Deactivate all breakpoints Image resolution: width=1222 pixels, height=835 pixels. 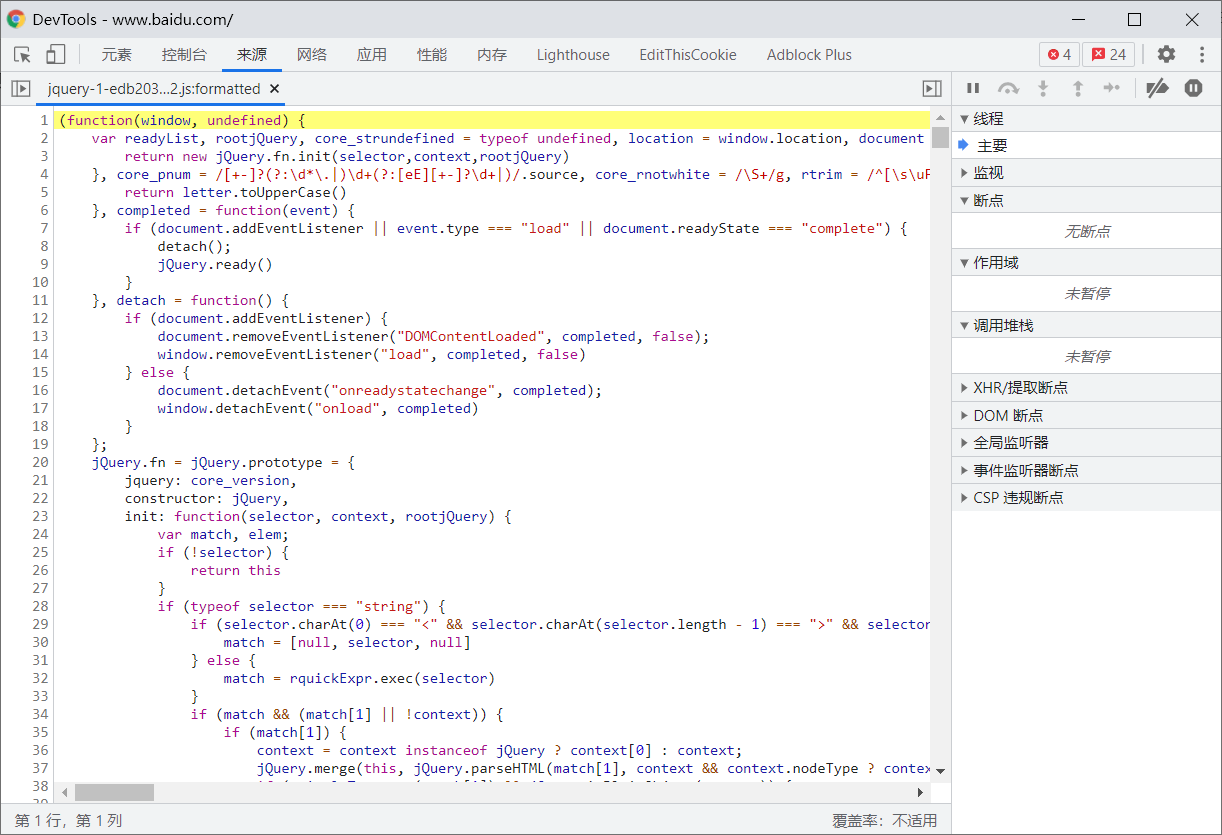(1157, 89)
